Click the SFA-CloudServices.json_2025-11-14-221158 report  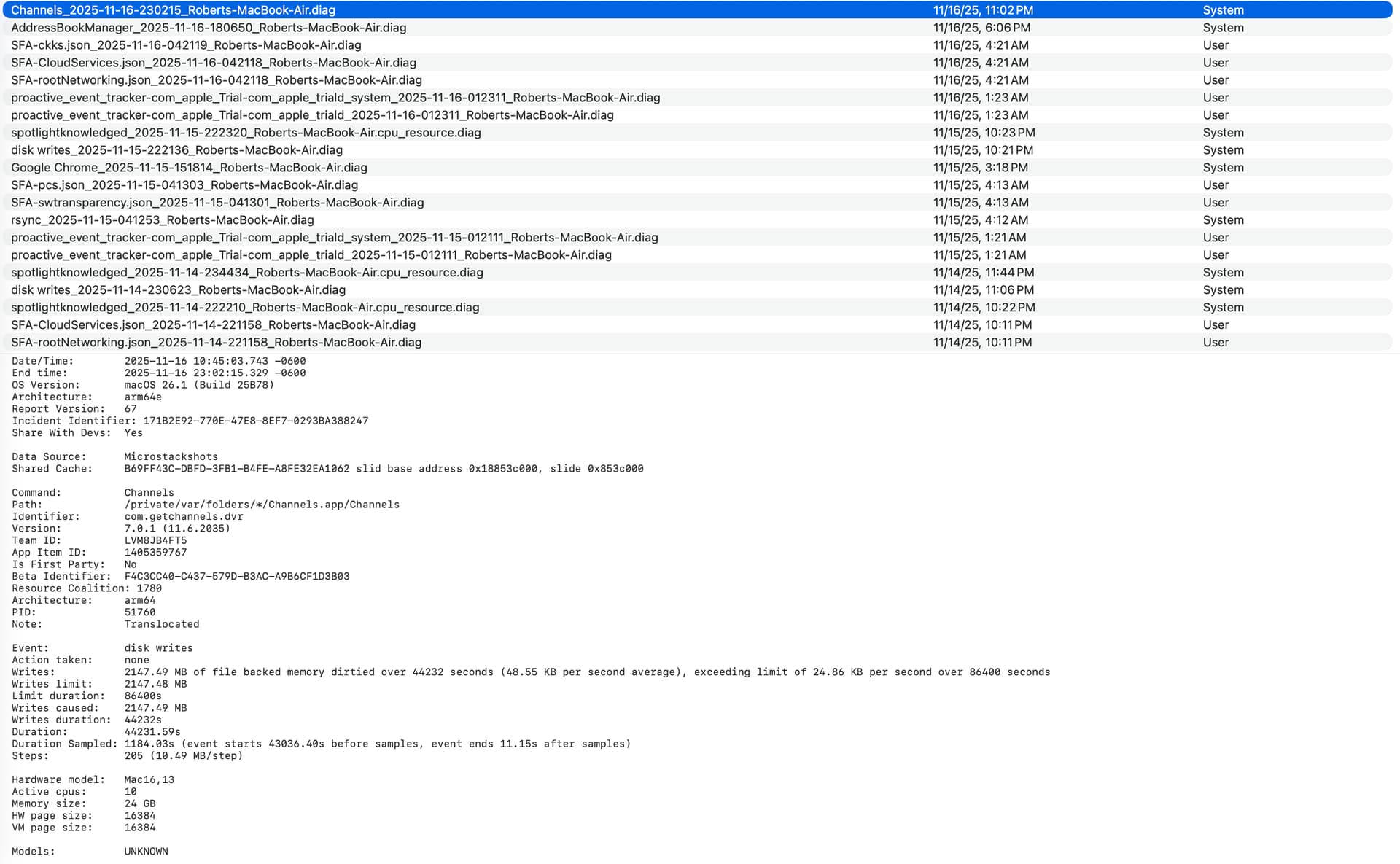[x=213, y=325]
